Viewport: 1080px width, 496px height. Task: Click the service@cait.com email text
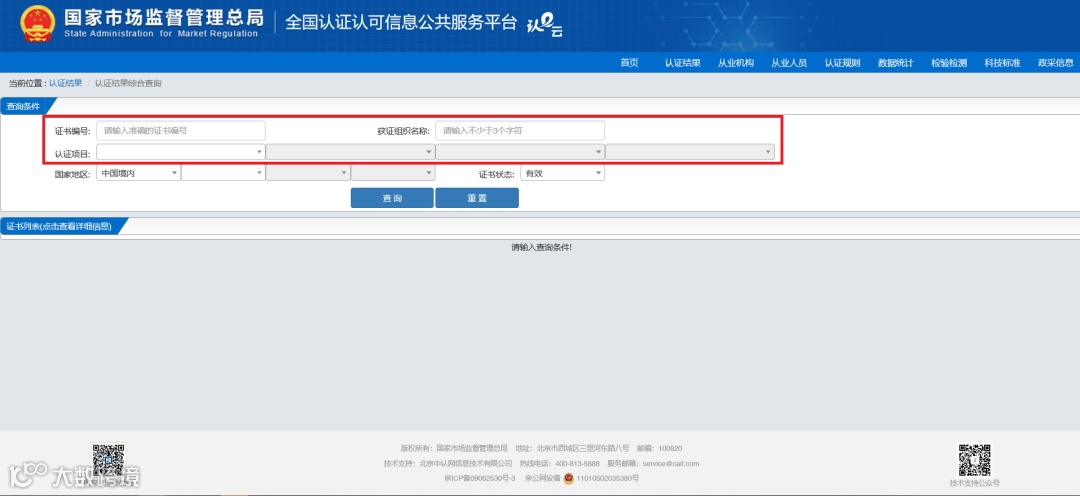point(671,463)
